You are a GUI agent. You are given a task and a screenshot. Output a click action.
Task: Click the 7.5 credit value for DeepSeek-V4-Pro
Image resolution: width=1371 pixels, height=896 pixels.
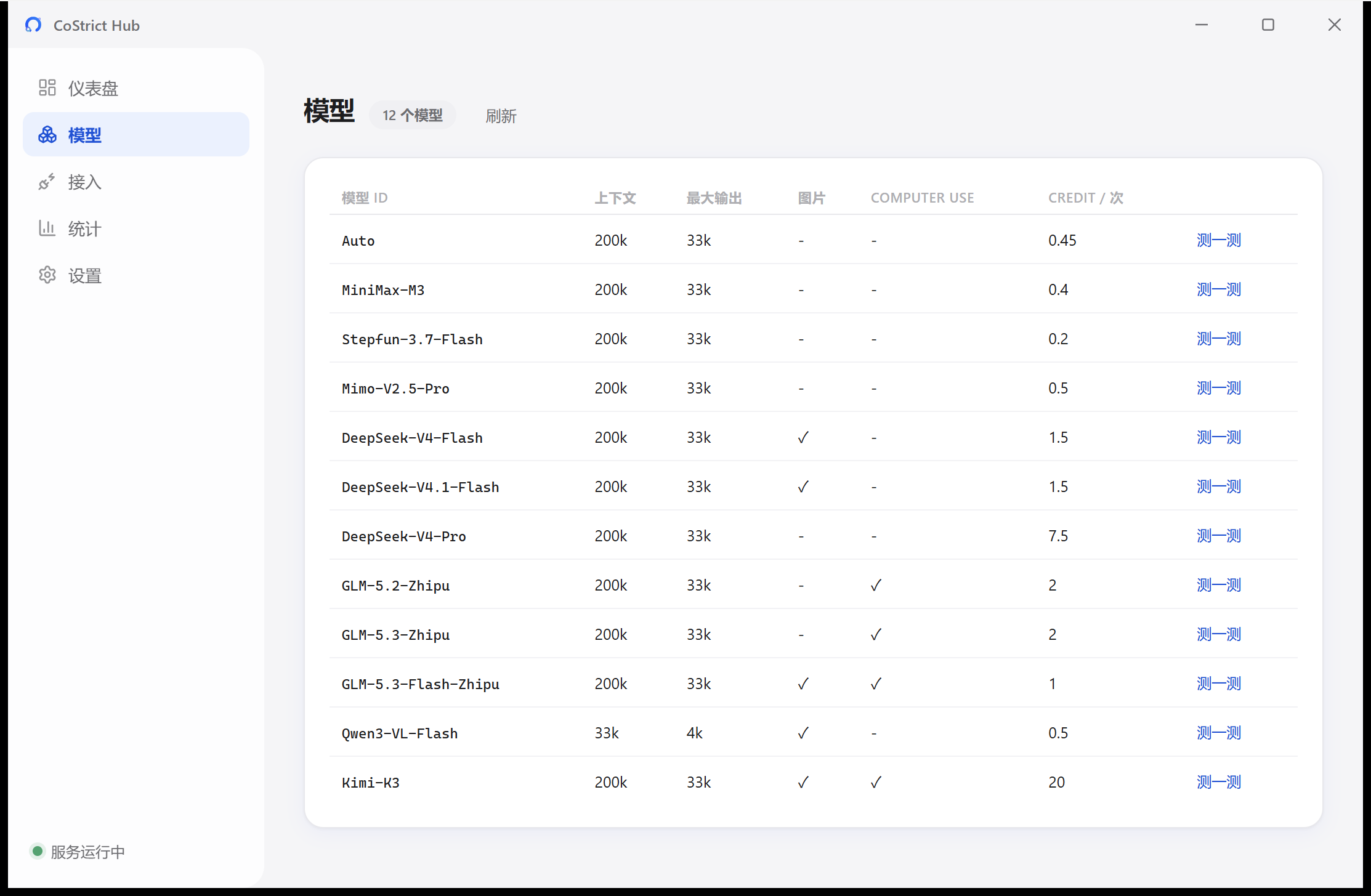coord(1058,536)
